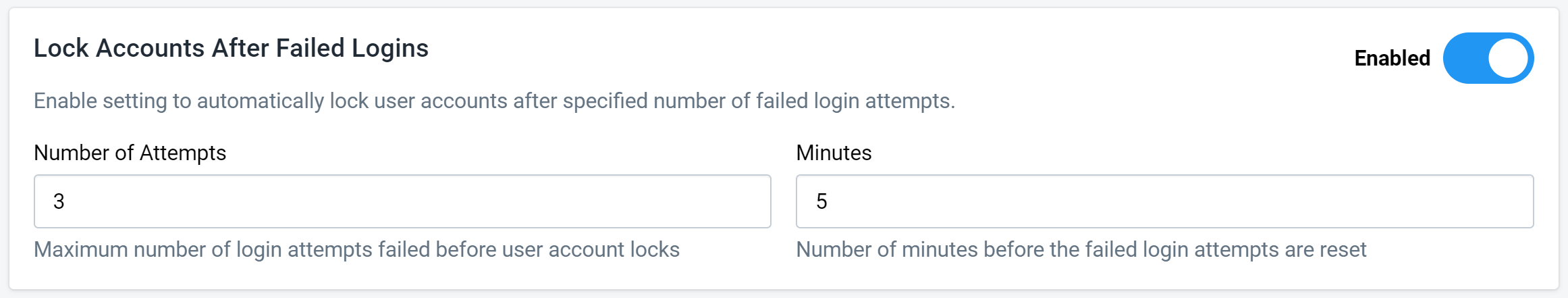Screen dimensions: 1568x298
Task: Place the cursor at the end of the attempts field
Action: 742,201
